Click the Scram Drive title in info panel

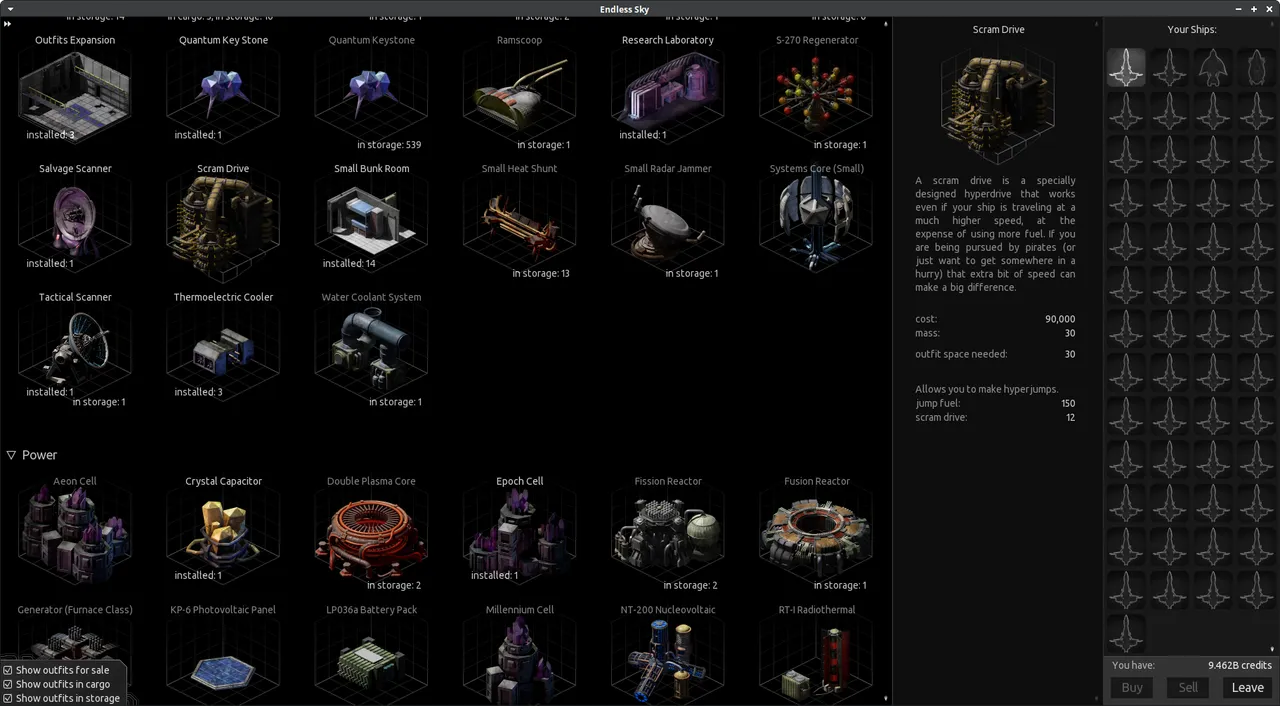(x=998, y=30)
